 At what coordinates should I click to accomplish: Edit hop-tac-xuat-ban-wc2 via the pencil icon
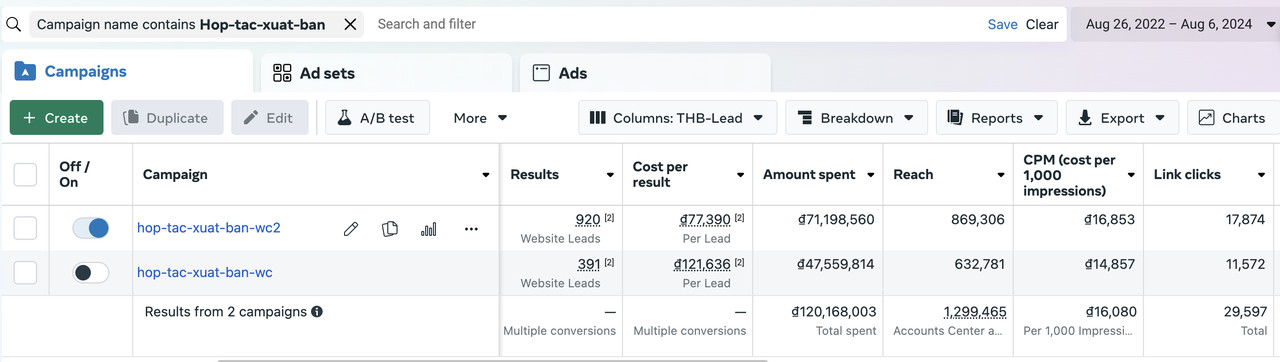pos(351,229)
